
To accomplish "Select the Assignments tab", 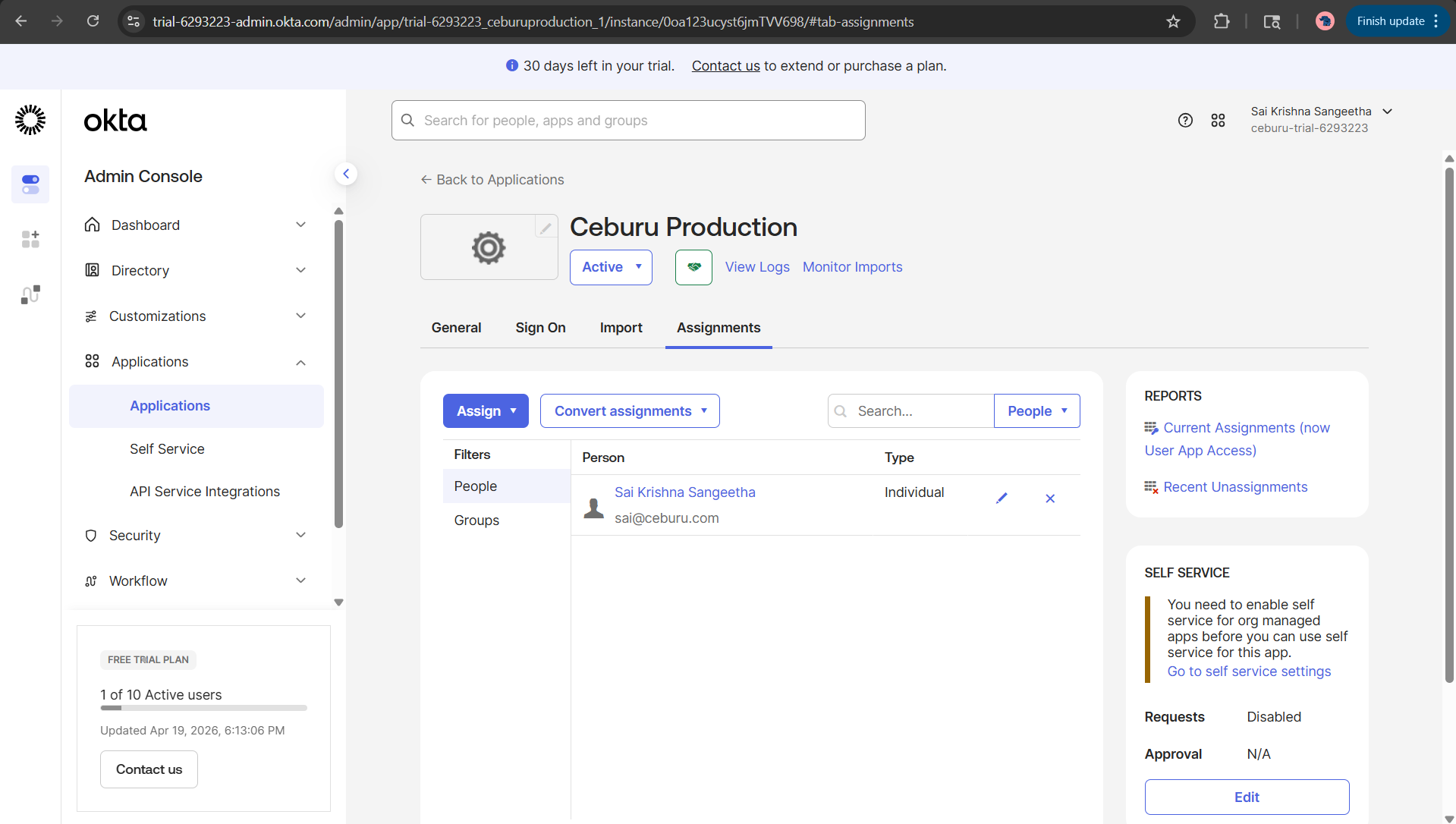I will pyautogui.click(x=719, y=327).
